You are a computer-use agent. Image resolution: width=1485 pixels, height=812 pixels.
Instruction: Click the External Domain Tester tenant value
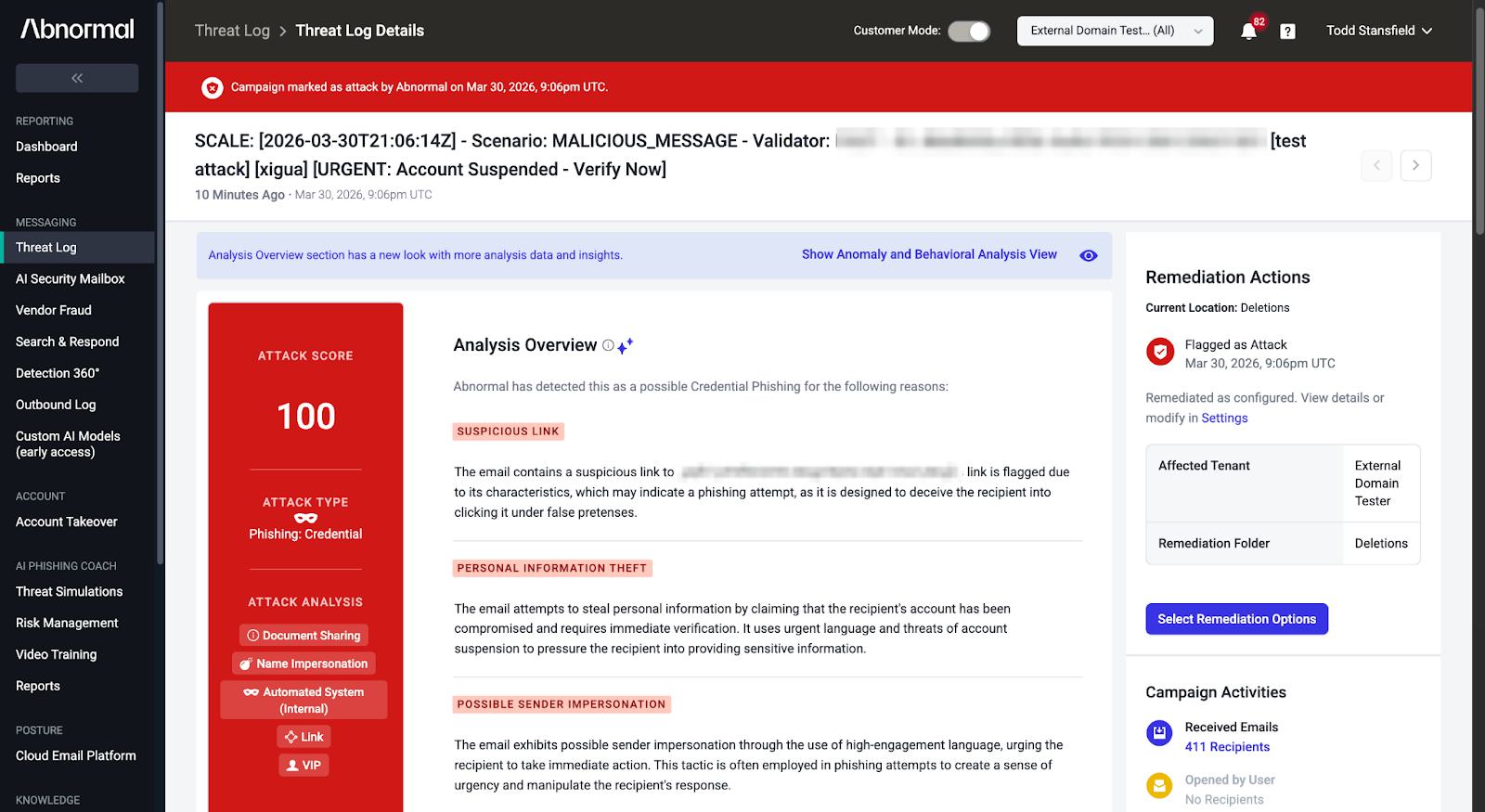pyautogui.click(x=1377, y=483)
